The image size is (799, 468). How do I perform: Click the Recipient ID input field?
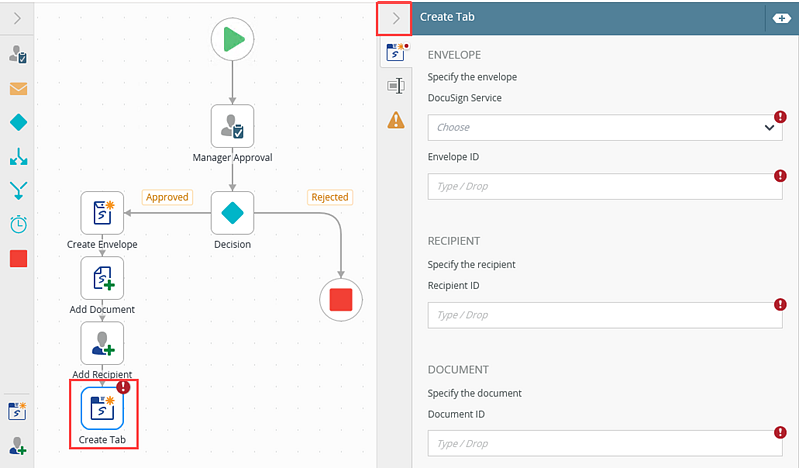[604, 315]
